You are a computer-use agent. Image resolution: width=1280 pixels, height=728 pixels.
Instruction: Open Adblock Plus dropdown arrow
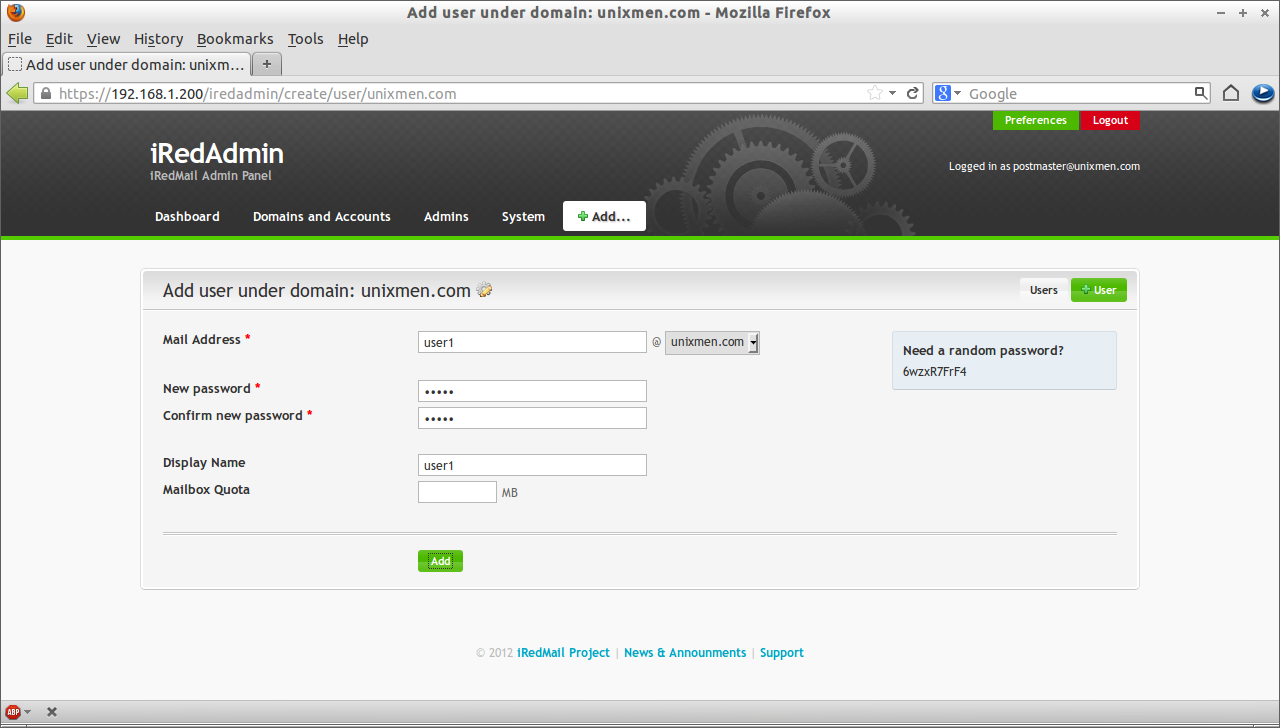pos(27,712)
